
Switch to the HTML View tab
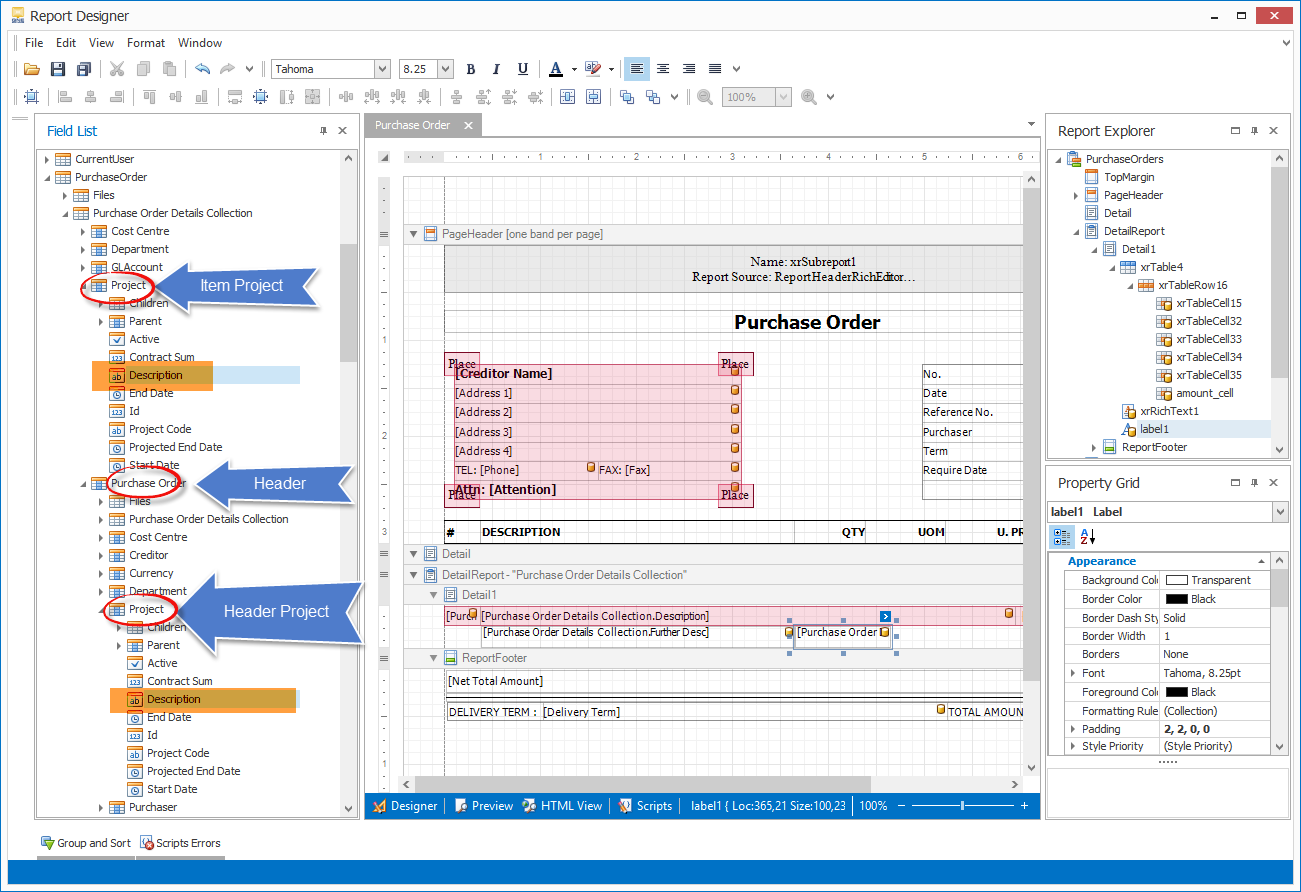562,806
